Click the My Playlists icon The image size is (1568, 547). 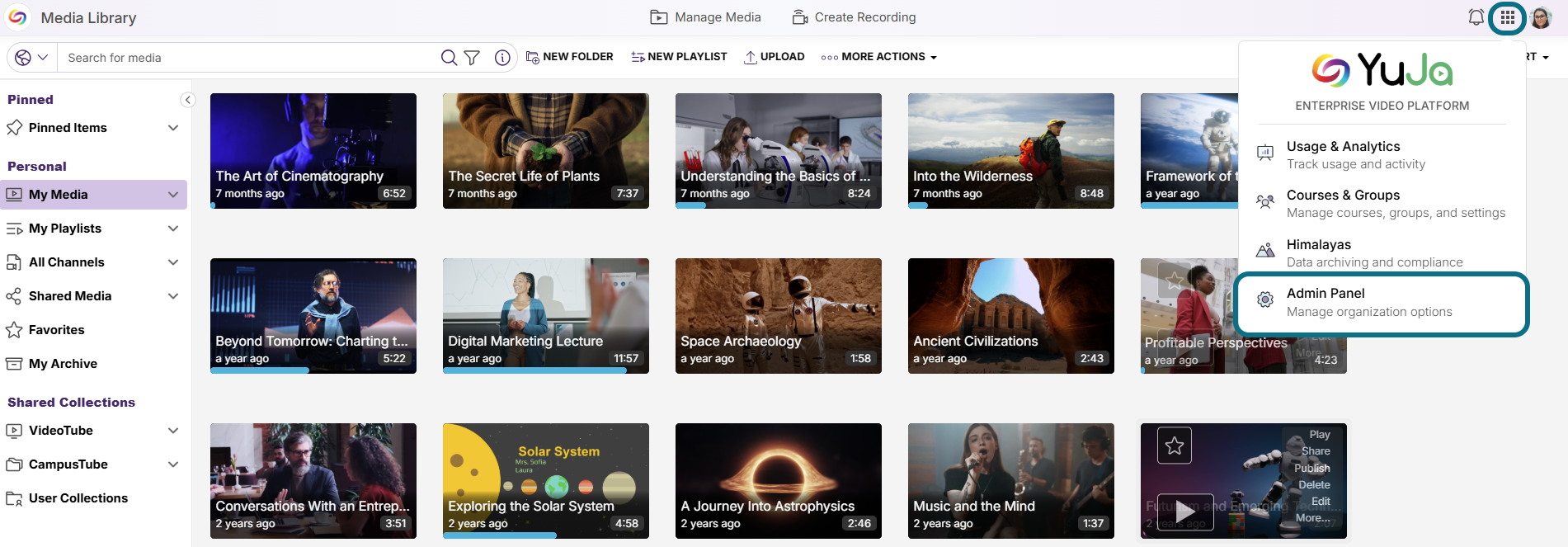click(x=14, y=229)
